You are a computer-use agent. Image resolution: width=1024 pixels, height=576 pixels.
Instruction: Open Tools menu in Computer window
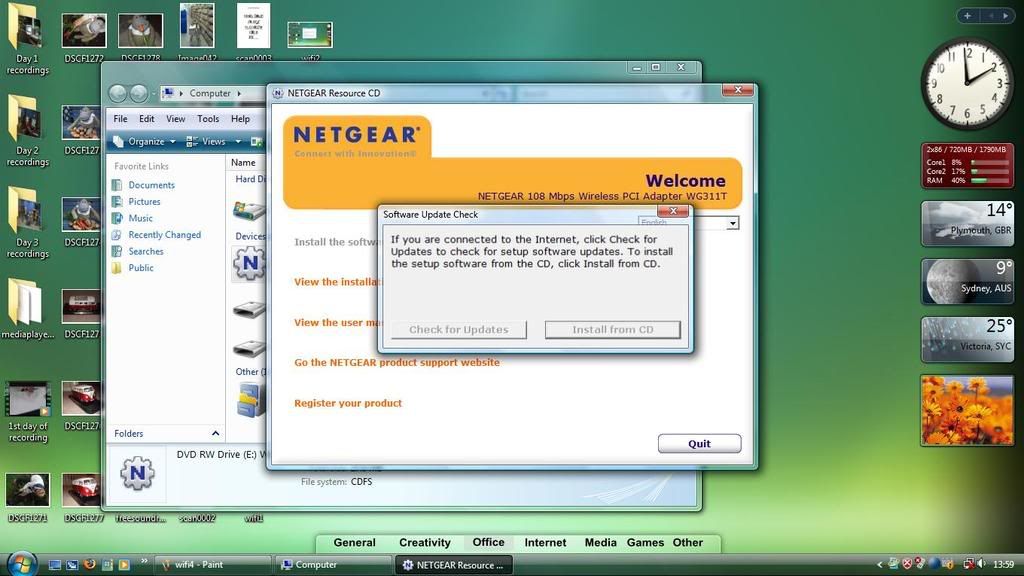[208, 119]
